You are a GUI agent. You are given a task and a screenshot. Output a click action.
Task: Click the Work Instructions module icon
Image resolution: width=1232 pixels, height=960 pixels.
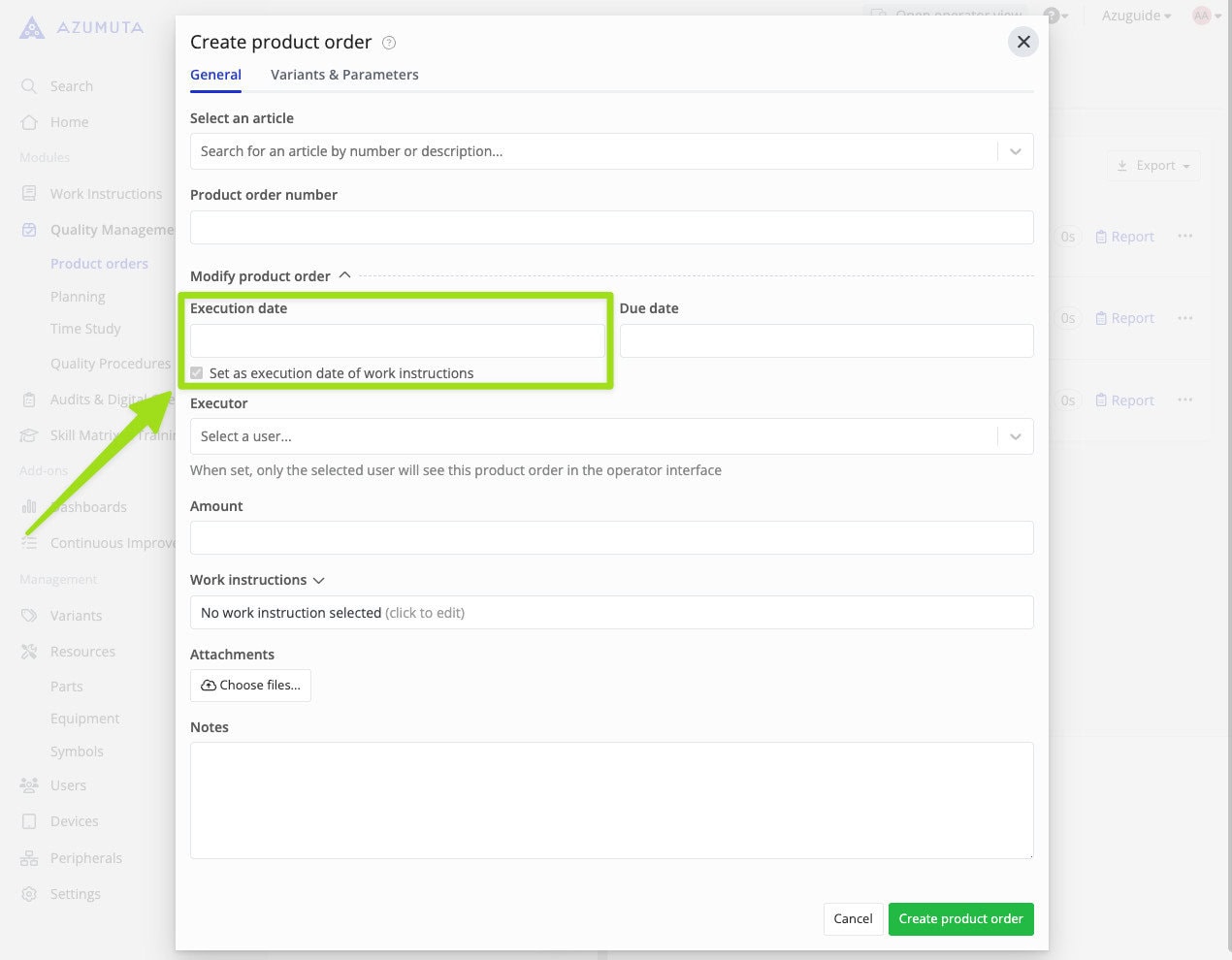(29, 193)
